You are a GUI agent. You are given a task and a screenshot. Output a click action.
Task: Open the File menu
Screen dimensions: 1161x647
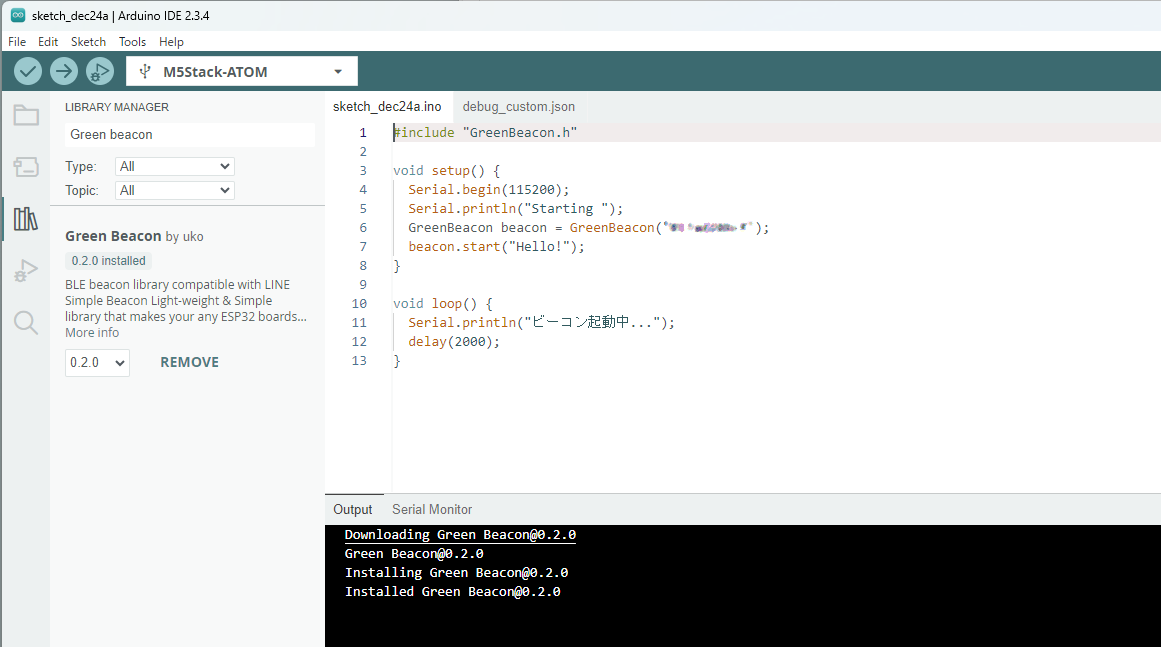pos(17,41)
